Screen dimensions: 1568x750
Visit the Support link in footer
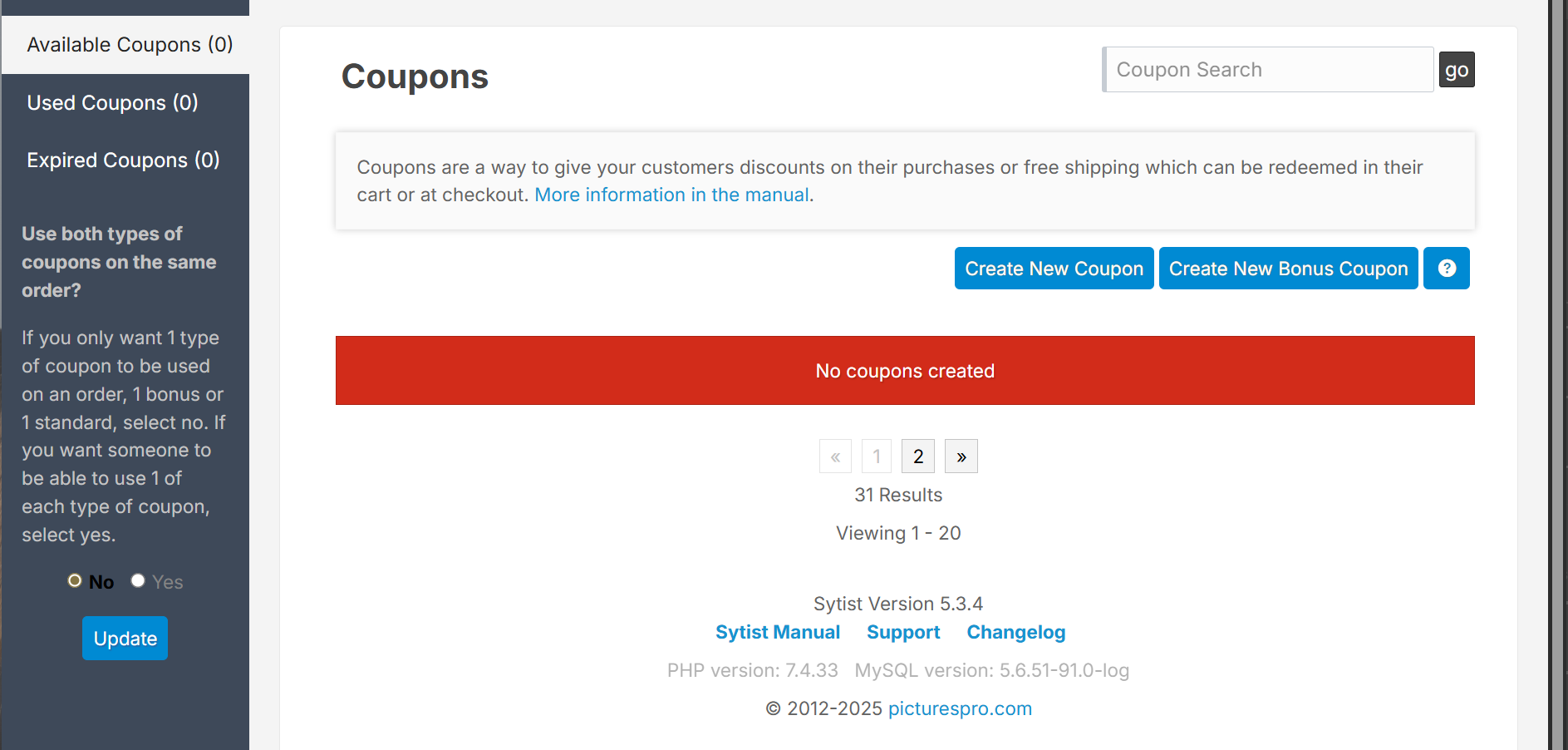903,632
